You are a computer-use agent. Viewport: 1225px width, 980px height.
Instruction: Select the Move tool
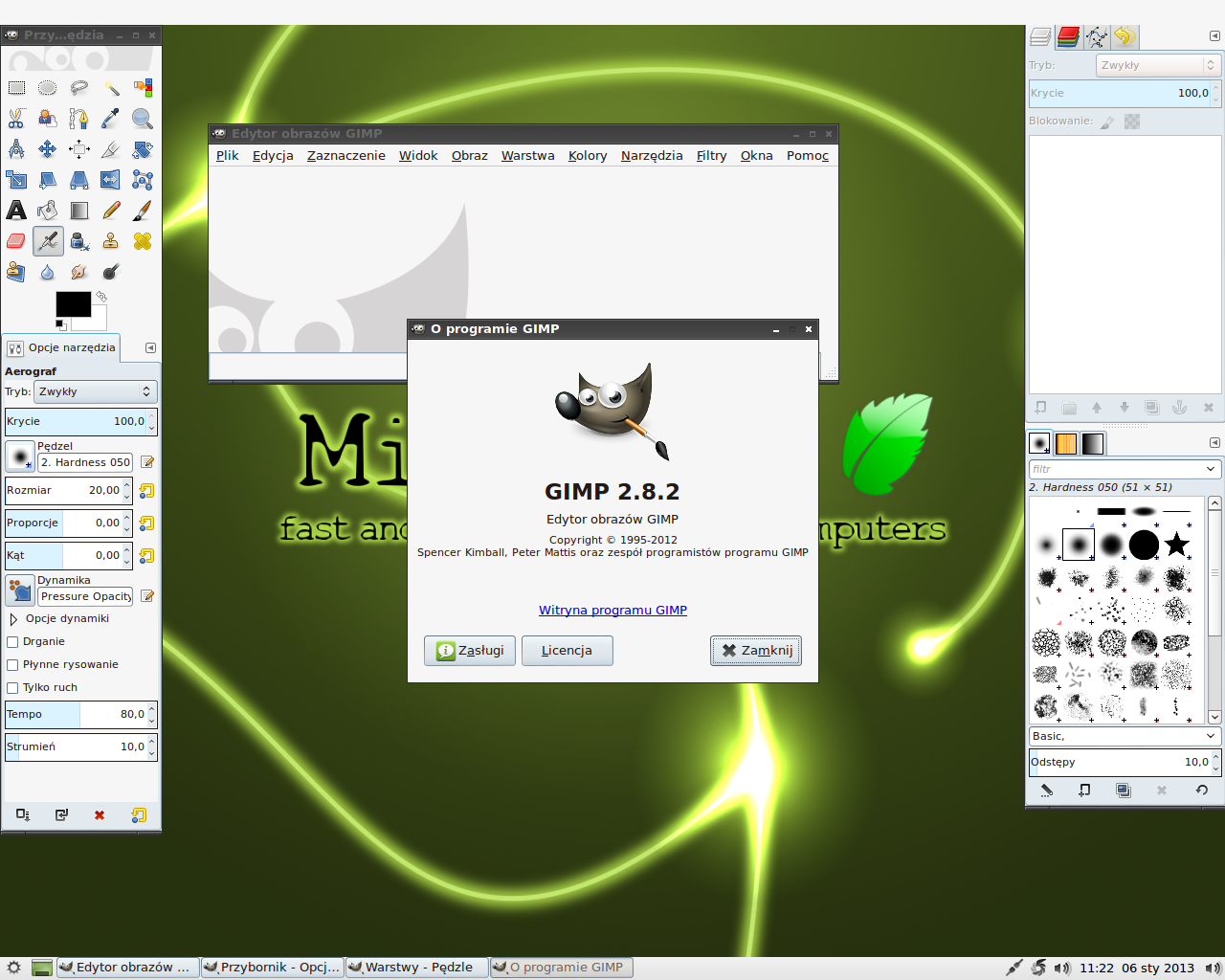point(48,149)
